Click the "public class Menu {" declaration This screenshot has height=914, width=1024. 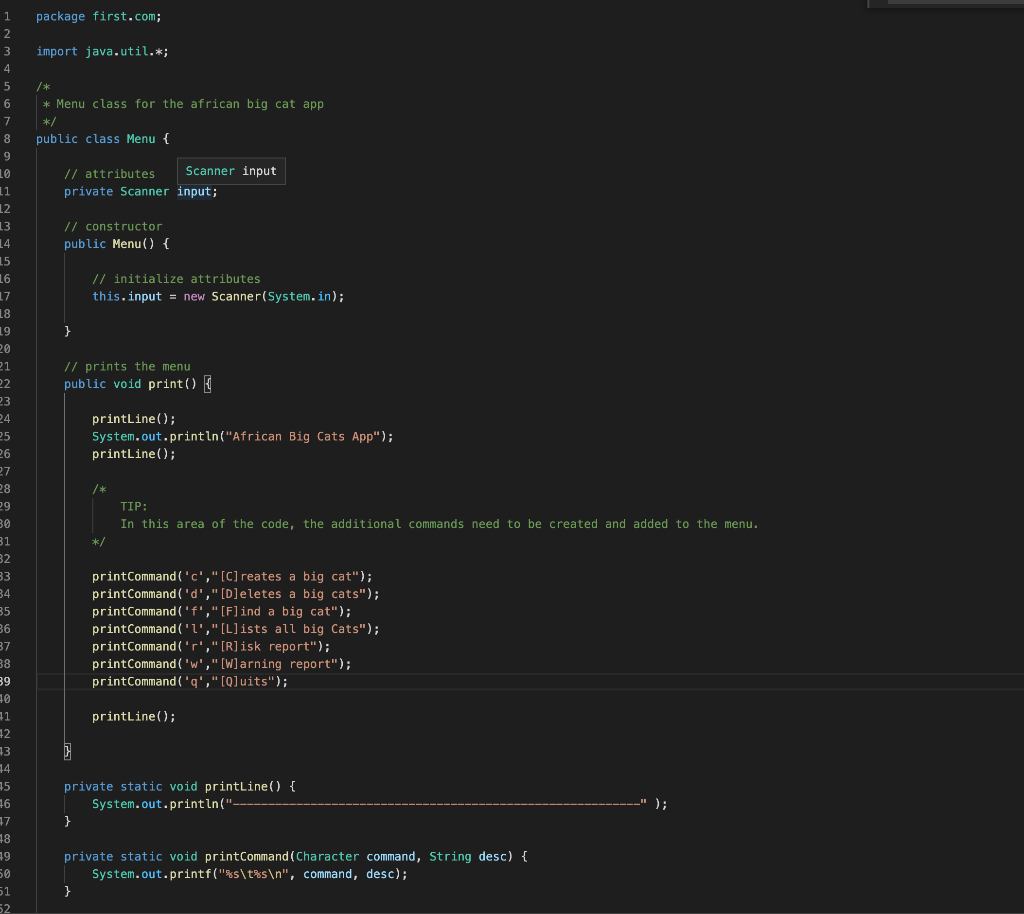(103, 139)
